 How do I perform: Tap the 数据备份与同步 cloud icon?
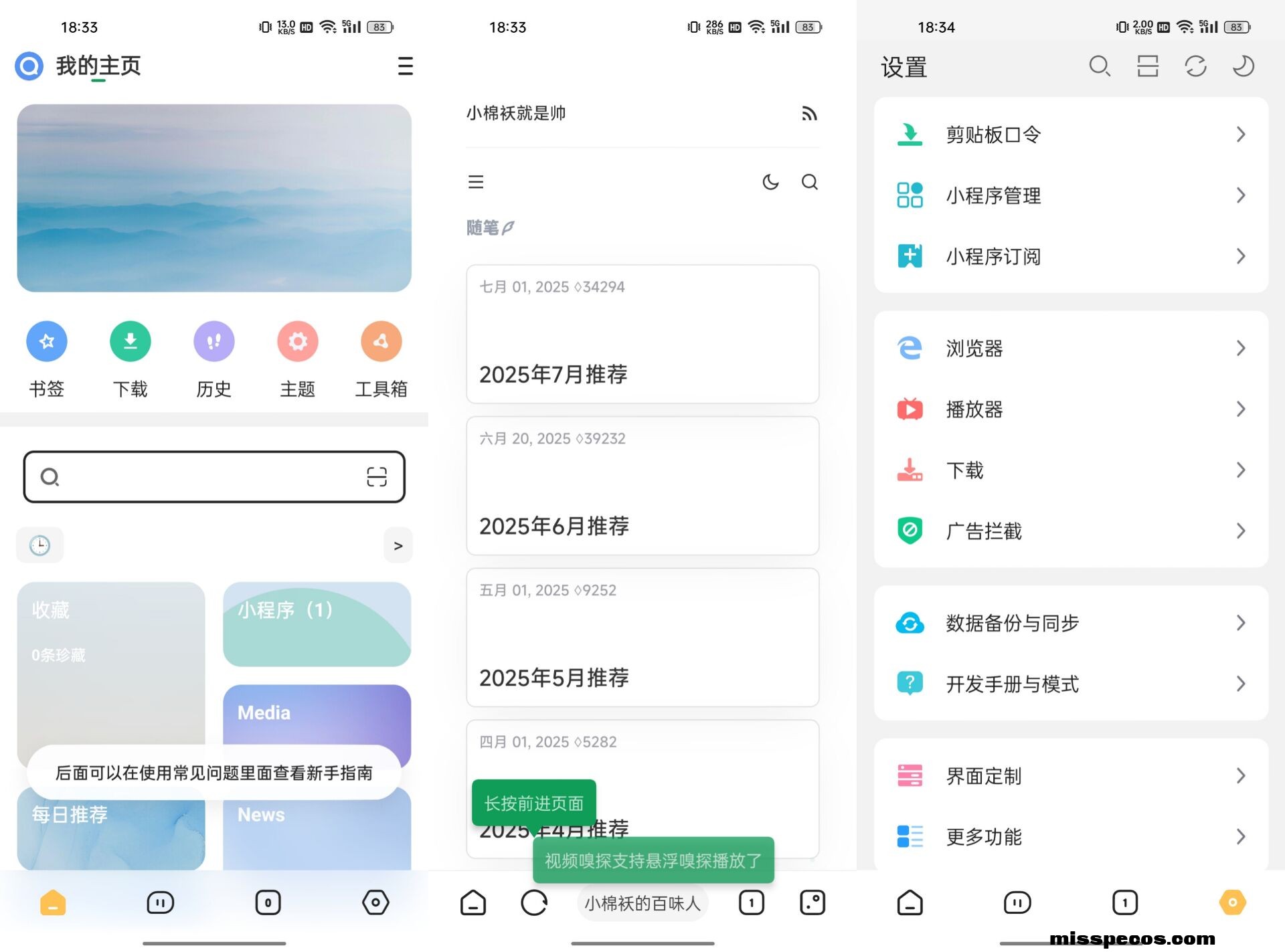[910, 623]
